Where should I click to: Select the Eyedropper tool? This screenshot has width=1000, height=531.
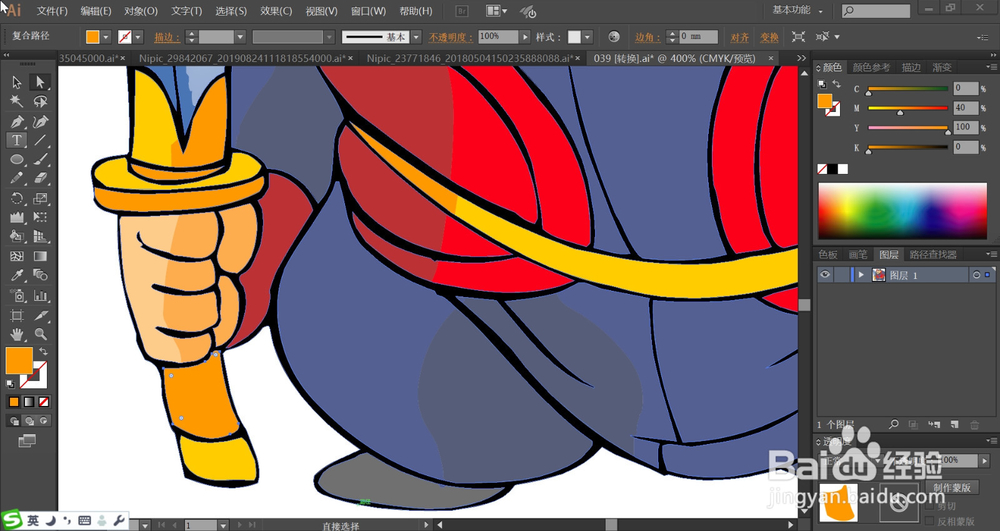(17, 275)
